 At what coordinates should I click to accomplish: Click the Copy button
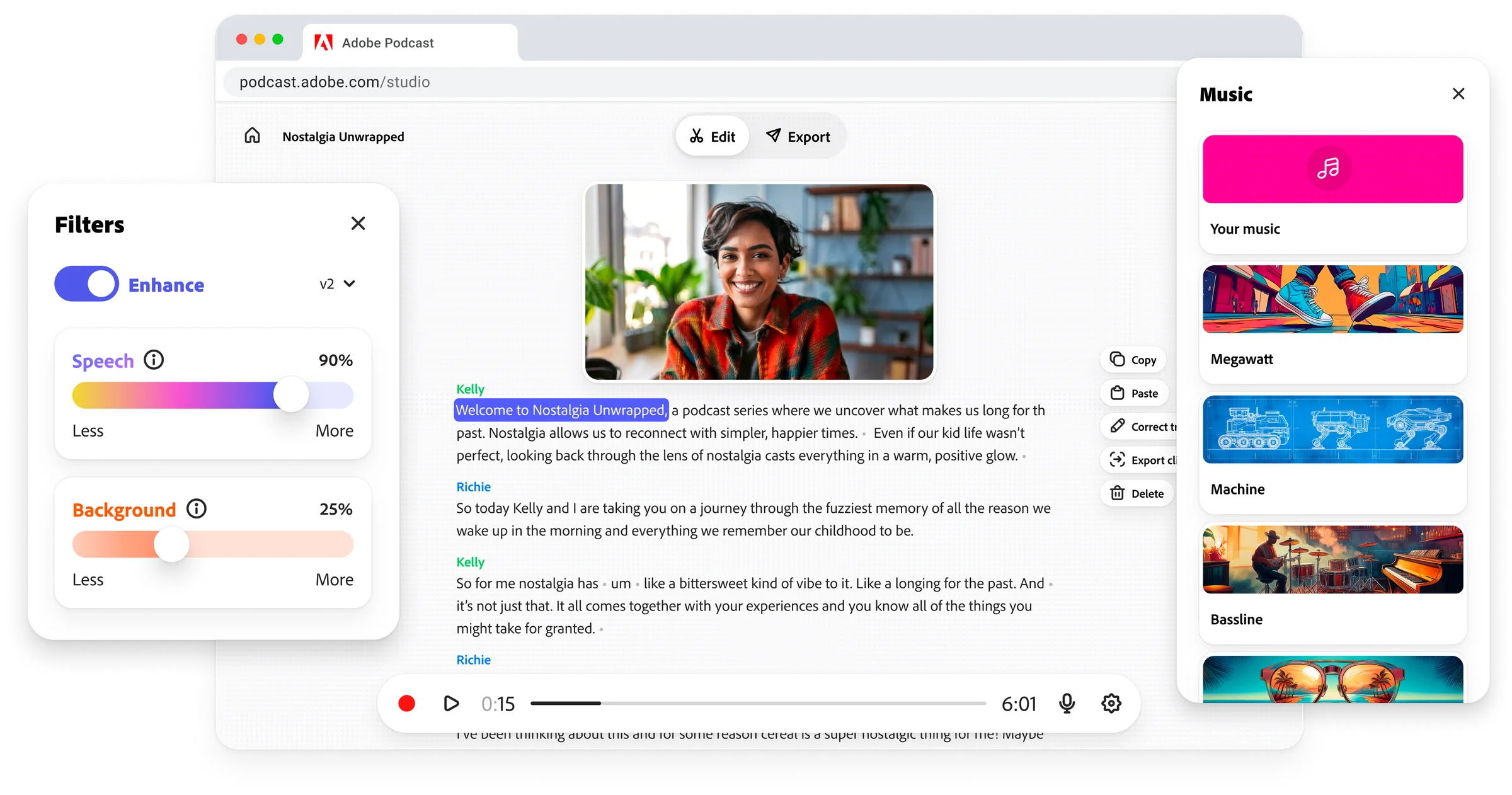(1133, 360)
